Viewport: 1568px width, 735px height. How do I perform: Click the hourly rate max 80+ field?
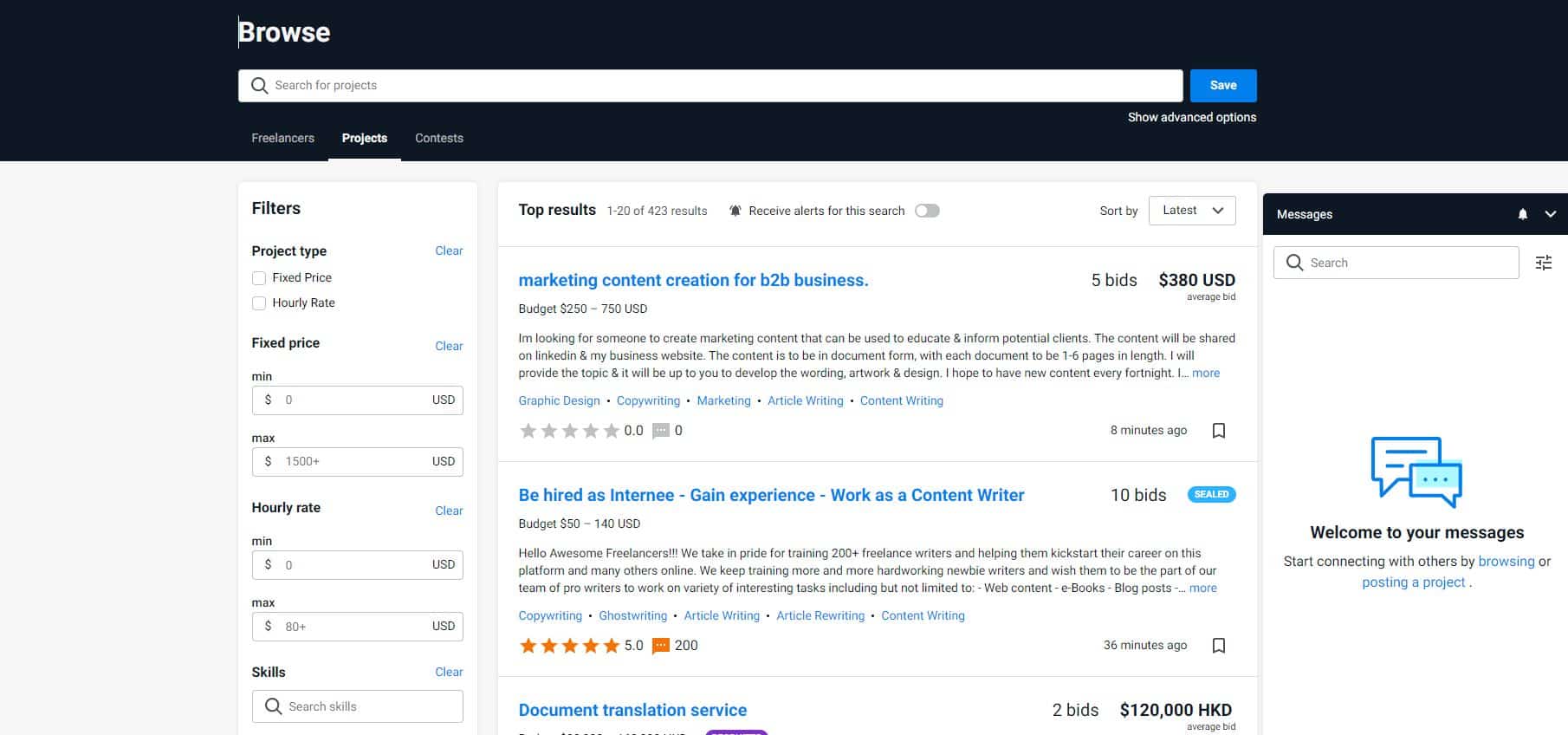(x=357, y=627)
